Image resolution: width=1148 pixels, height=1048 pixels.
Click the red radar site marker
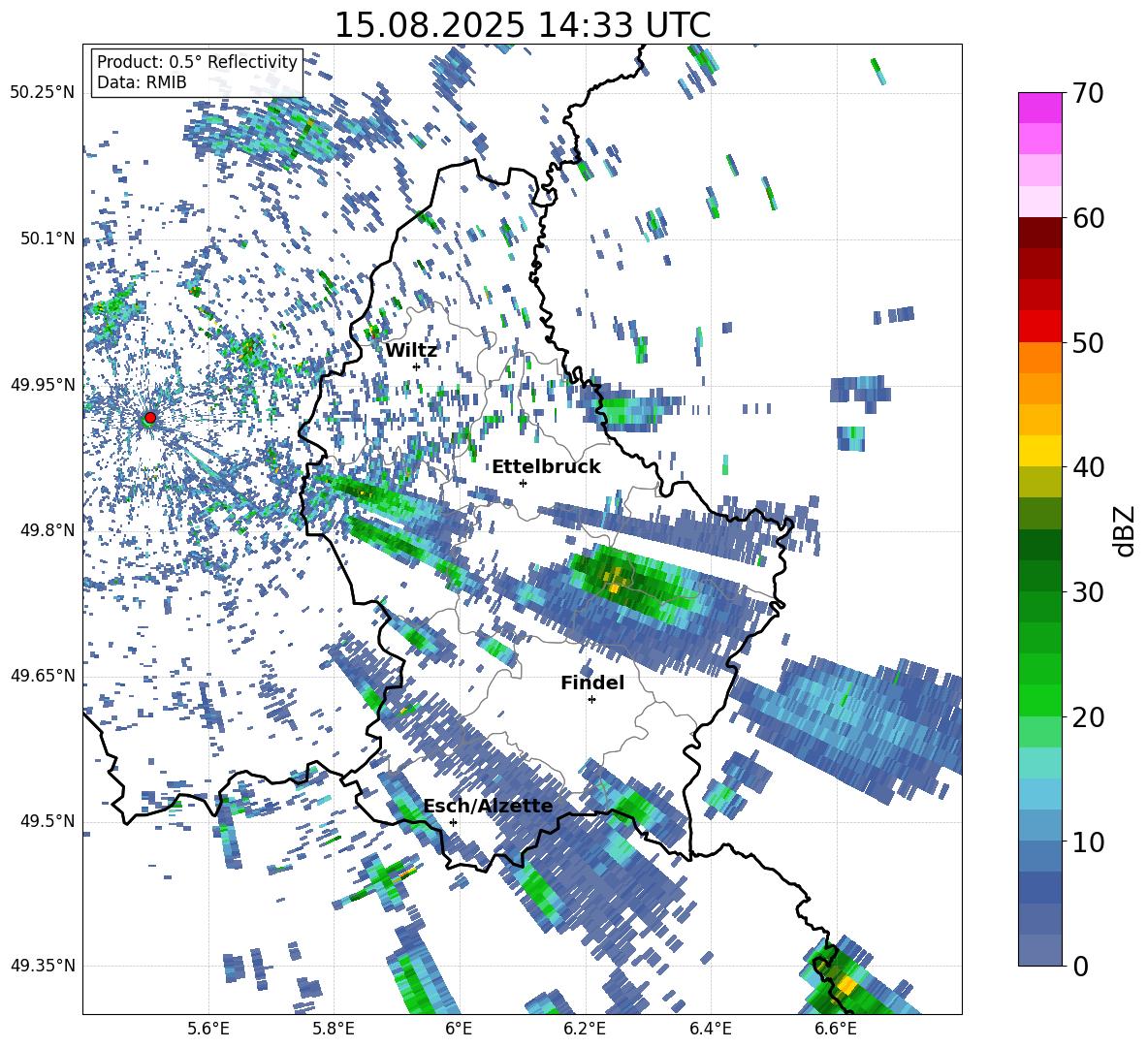pyautogui.click(x=150, y=418)
